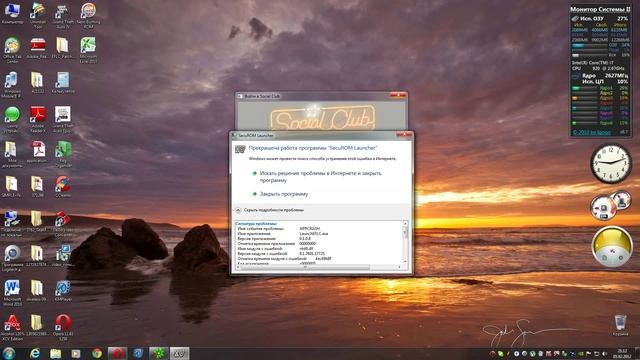Launch Google Chrome from the taskbar
The image size is (640, 360).
pyautogui.click(x=97, y=353)
